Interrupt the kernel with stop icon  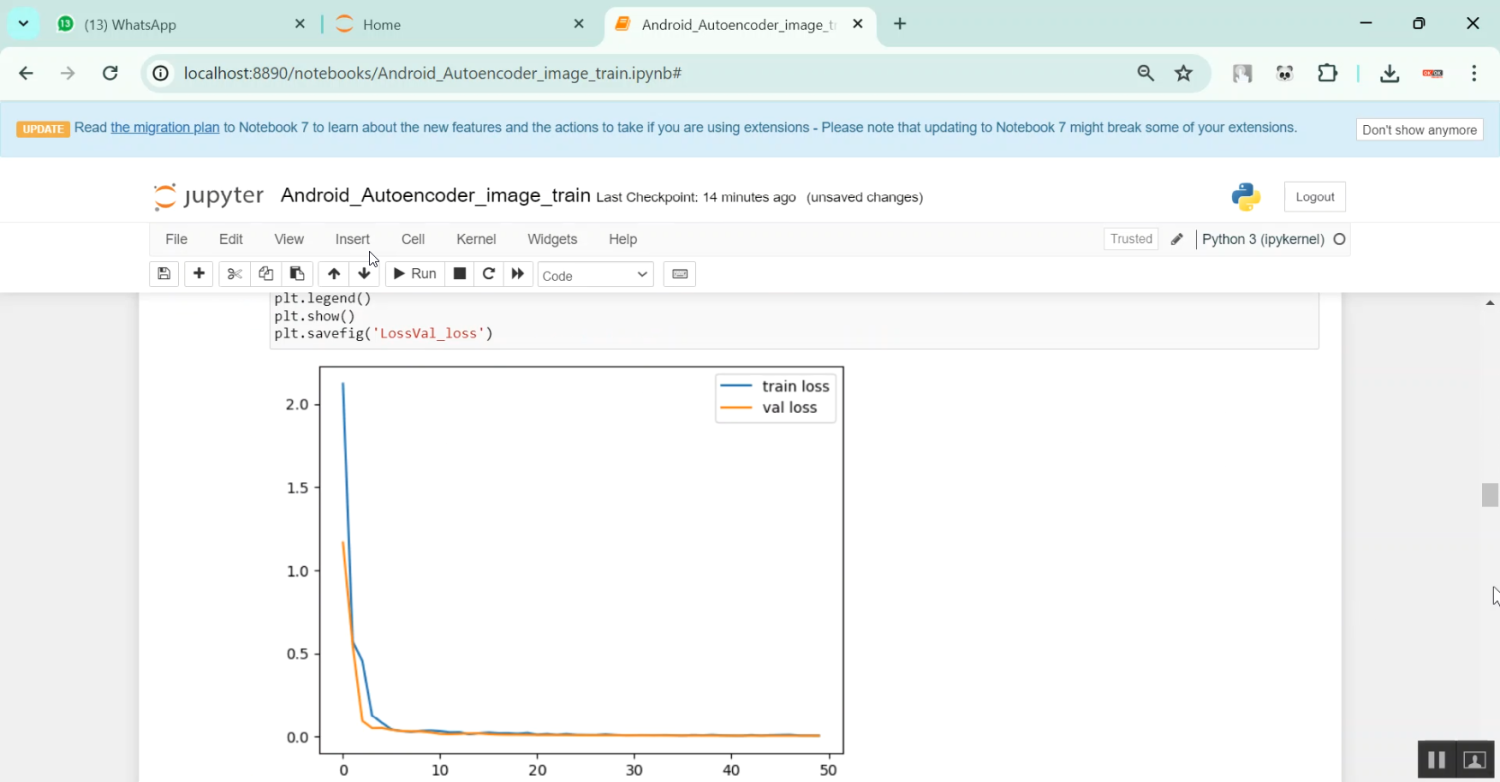coord(460,274)
